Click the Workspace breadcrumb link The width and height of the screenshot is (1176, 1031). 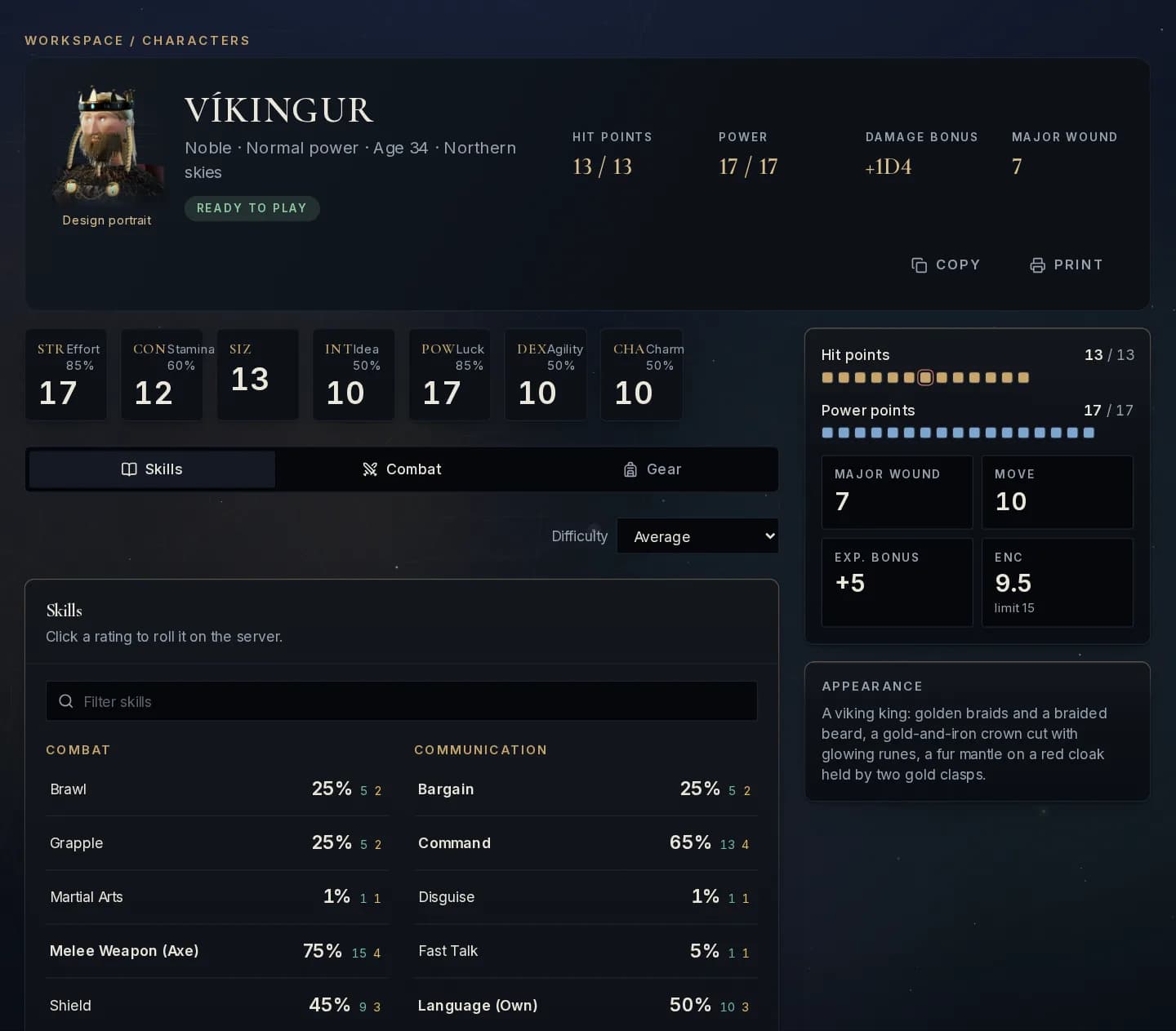74,41
